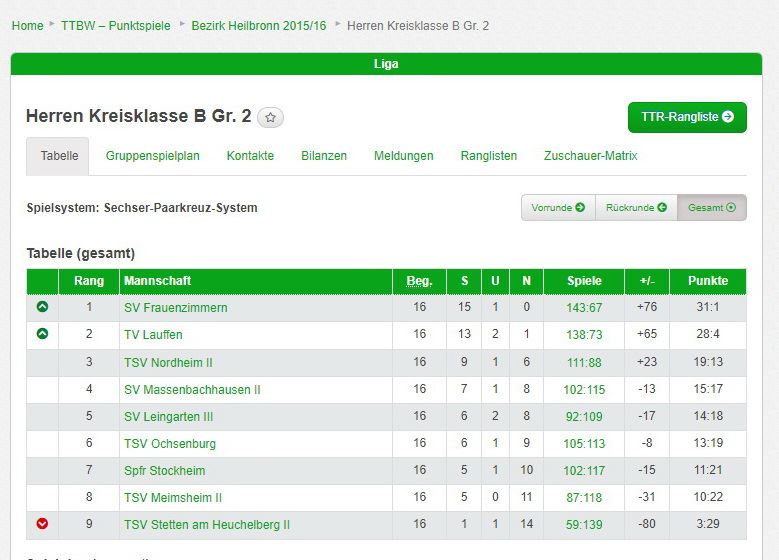Viewport: 779px width, 560px height.
Task: Select the Vorrunde view toggle
Action: pyautogui.click(x=558, y=208)
